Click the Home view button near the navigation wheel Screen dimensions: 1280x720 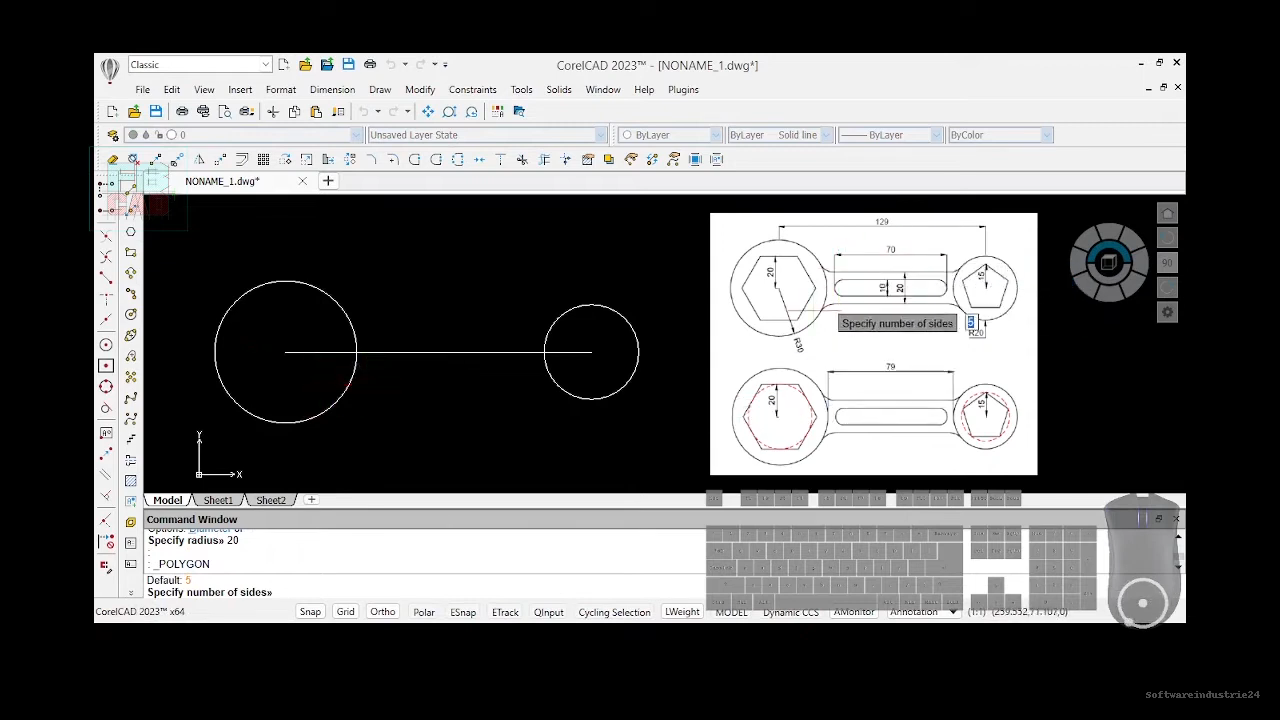(x=1167, y=213)
